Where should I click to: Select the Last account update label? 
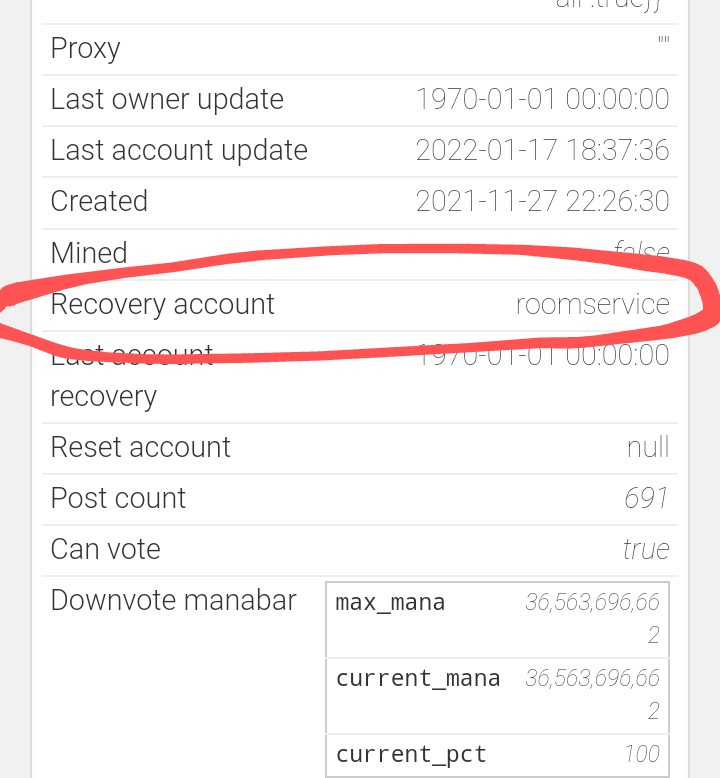click(x=179, y=150)
